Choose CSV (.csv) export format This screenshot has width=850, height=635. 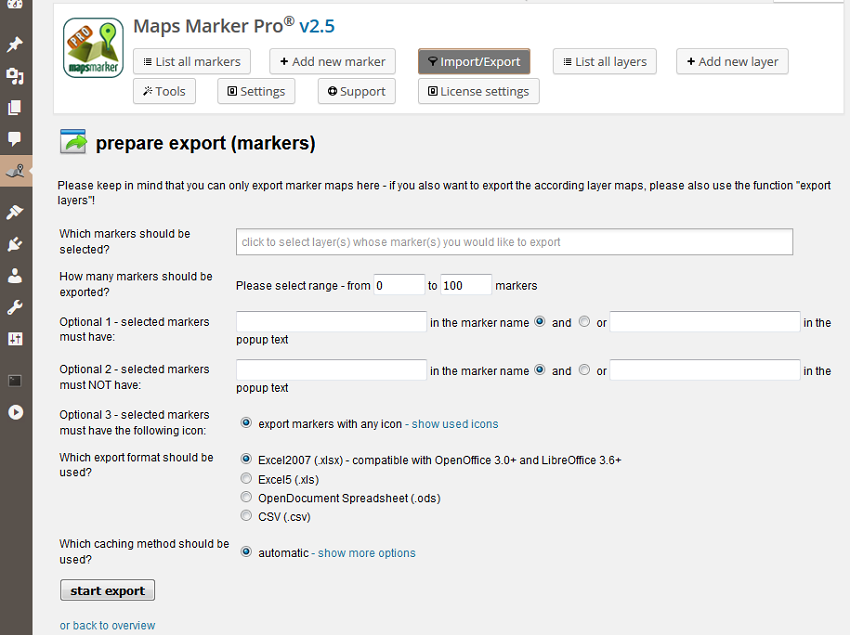[246, 515]
